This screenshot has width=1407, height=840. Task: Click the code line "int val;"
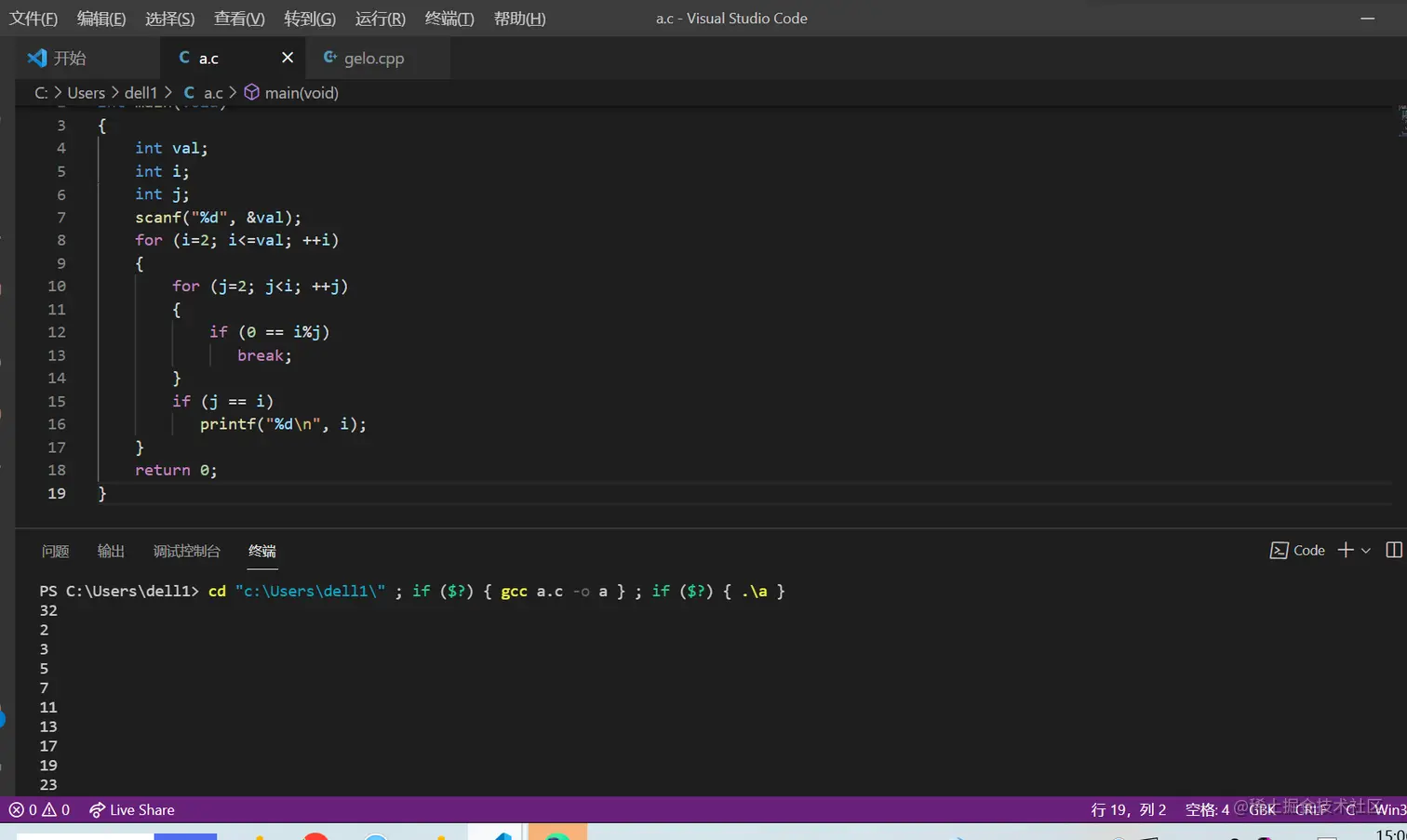(171, 149)
